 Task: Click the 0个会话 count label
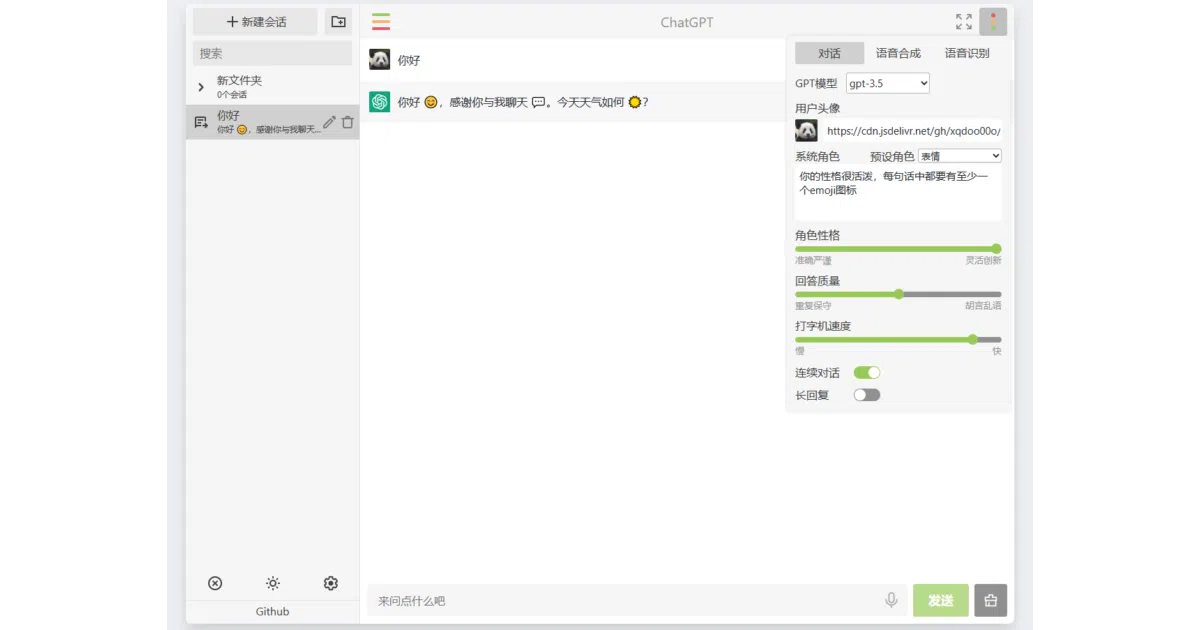click(x=232, y=94)
